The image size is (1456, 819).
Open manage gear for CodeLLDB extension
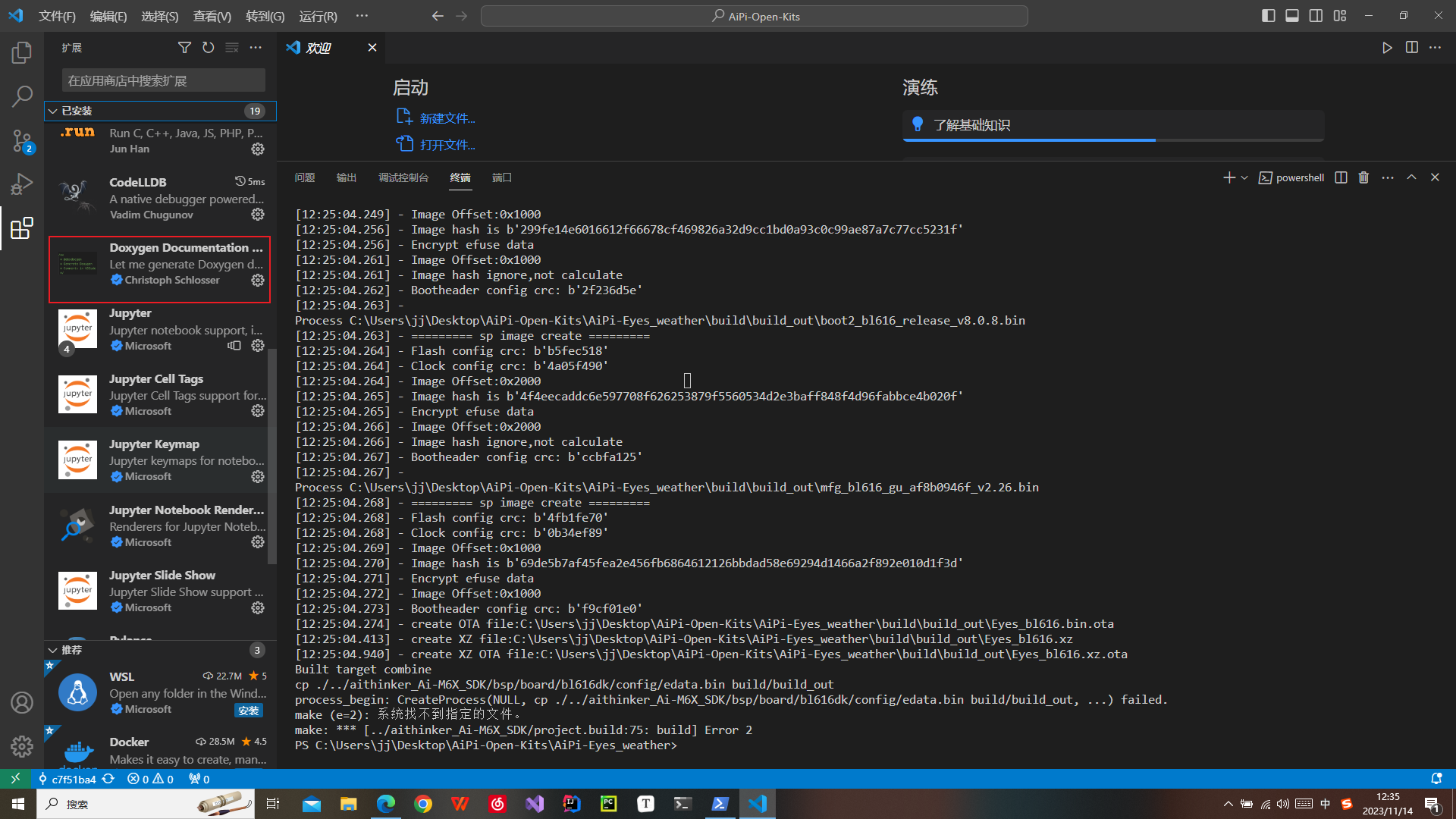click(x=258, y=215)
